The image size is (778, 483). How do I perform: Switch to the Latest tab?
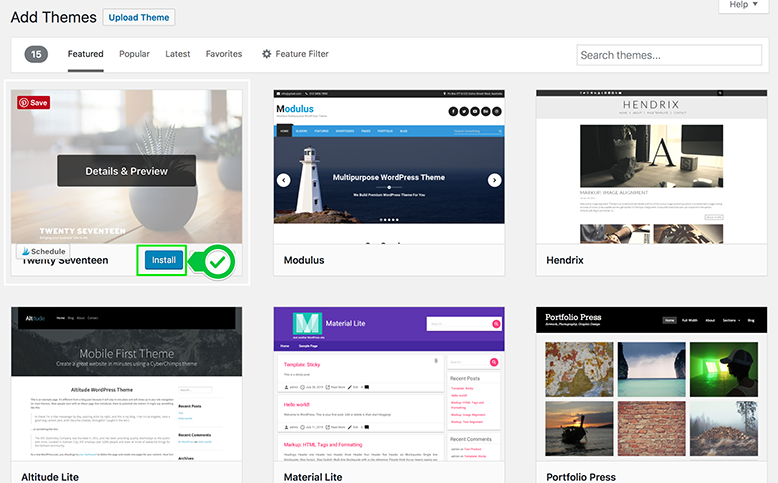tap(178, 54)
